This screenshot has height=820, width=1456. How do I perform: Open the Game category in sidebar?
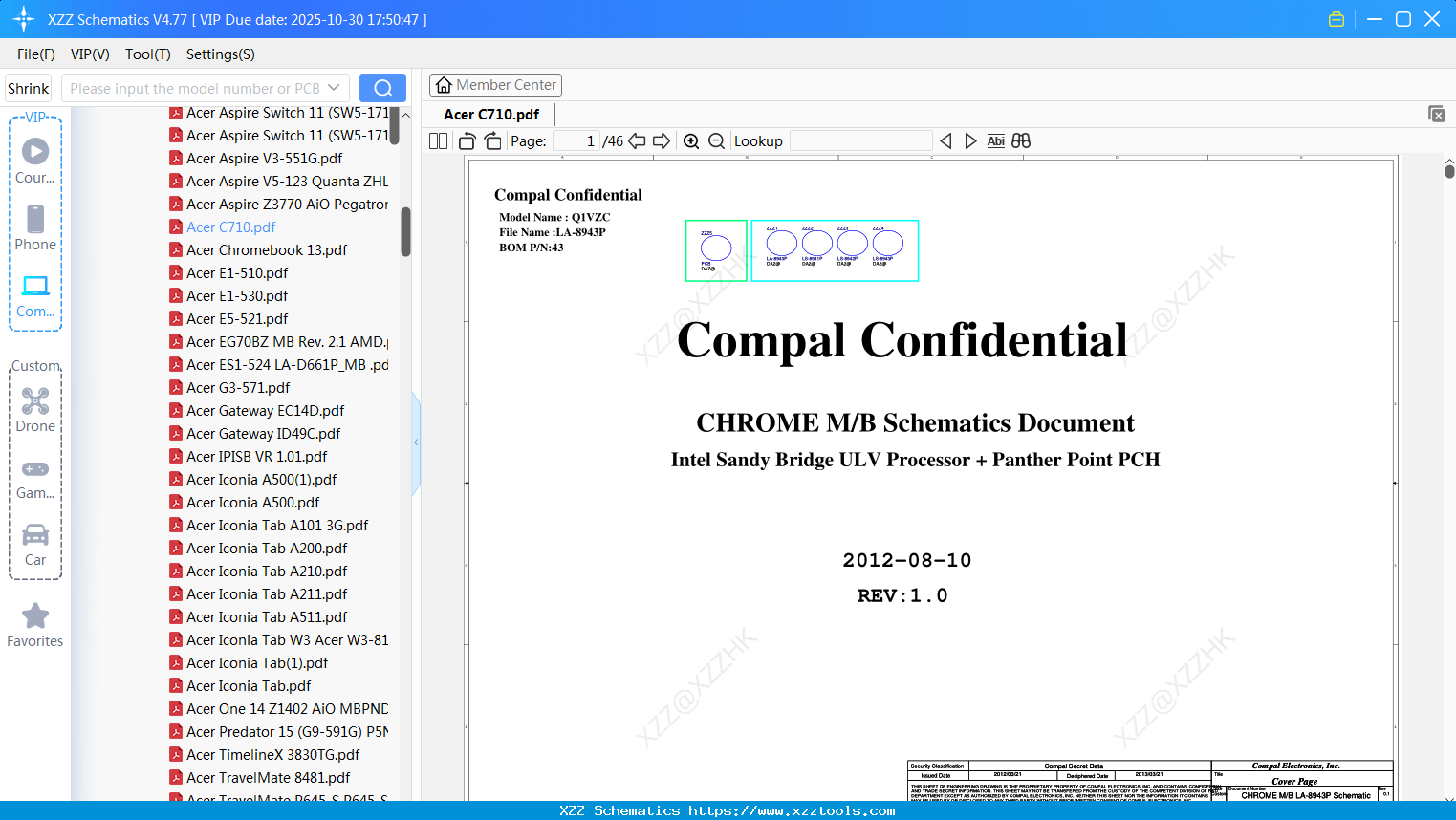point(35,479)
